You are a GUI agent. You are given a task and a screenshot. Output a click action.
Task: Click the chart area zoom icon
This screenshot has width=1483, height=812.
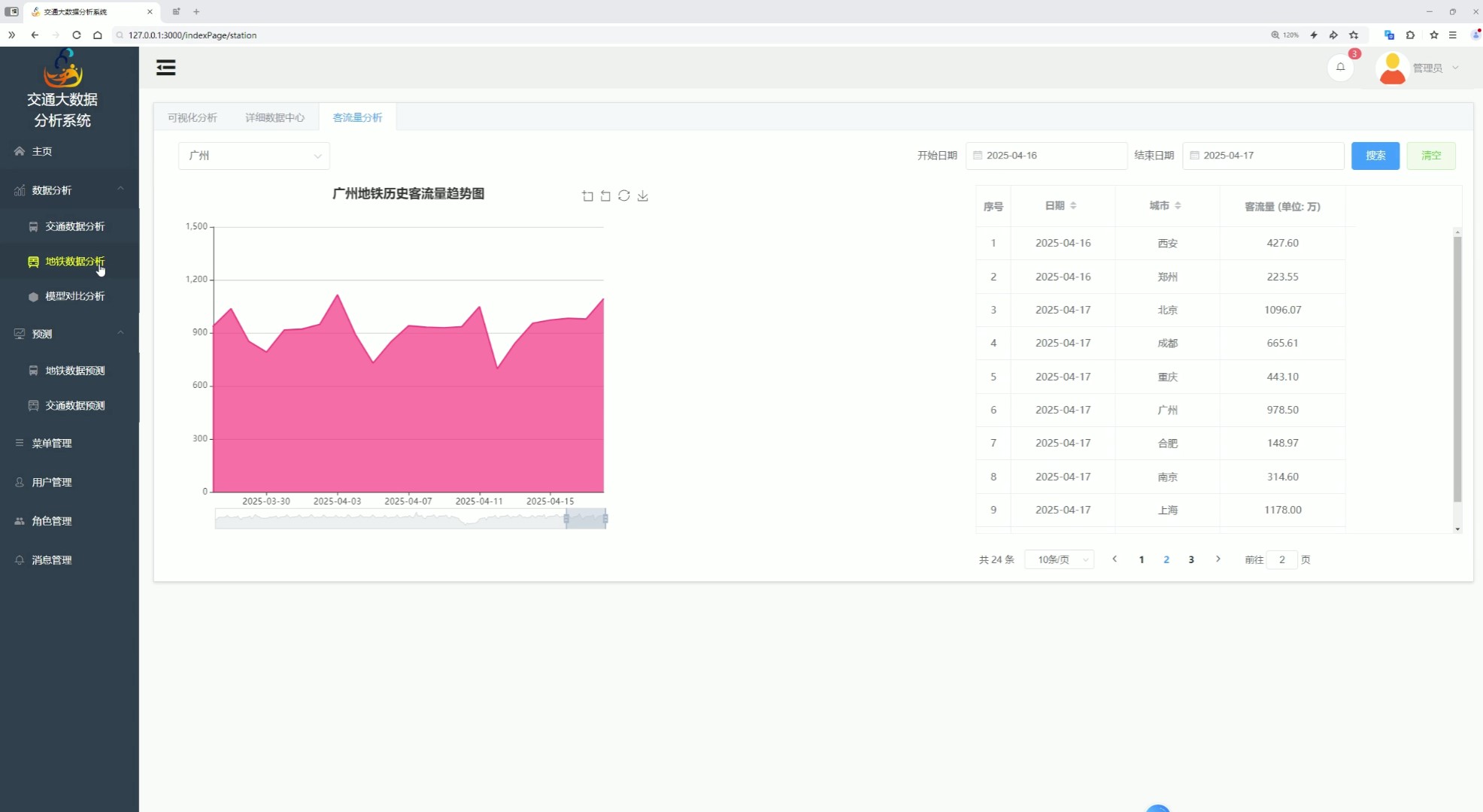[587, 196]
